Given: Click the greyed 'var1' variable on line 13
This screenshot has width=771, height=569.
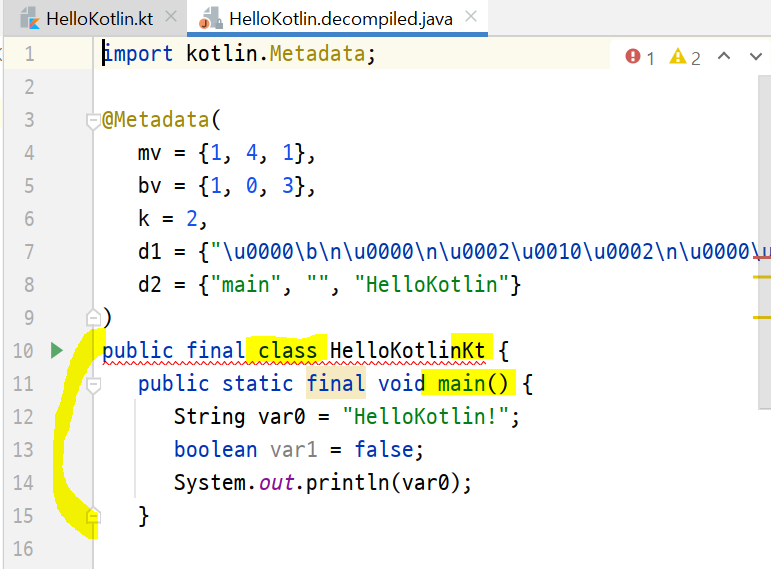Looking at the screenshot, I should click(294, 449).
